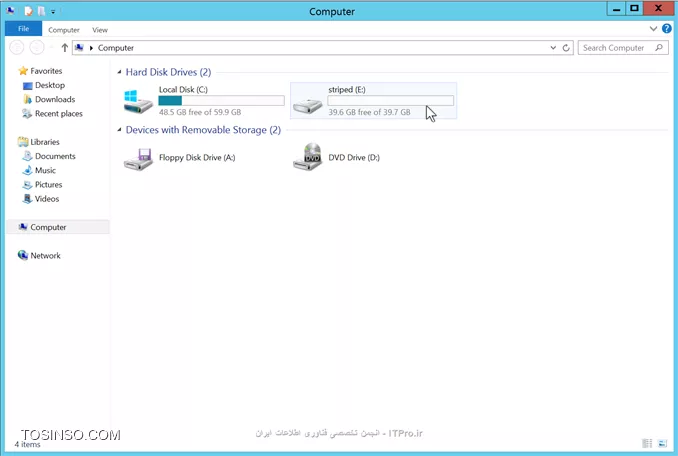This screenshot has width=678, height=456.
Task: Click the Network globe icon
Action: coord(23,255)
